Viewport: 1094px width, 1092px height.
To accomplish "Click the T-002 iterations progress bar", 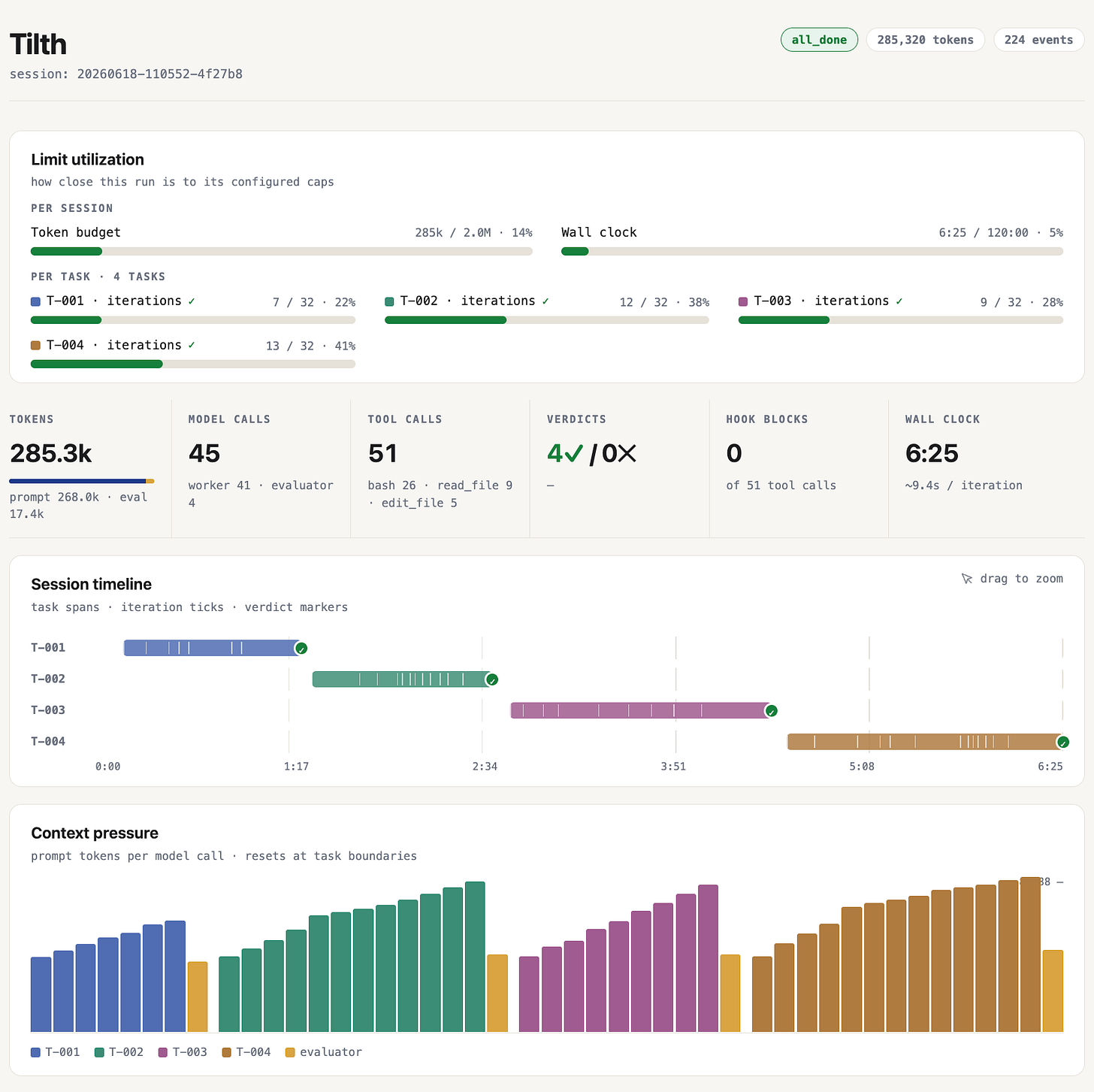I will [547, 320].
